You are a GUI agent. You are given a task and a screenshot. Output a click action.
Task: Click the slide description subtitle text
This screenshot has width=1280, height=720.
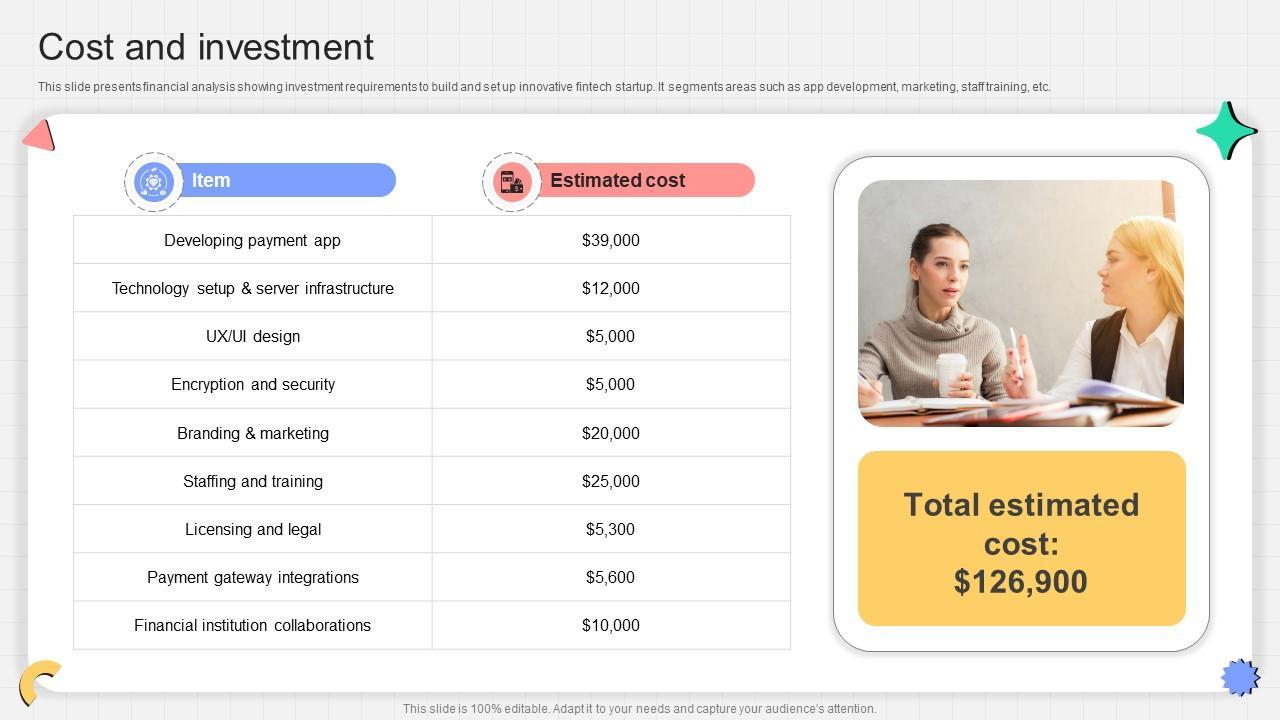pos(544,87)
